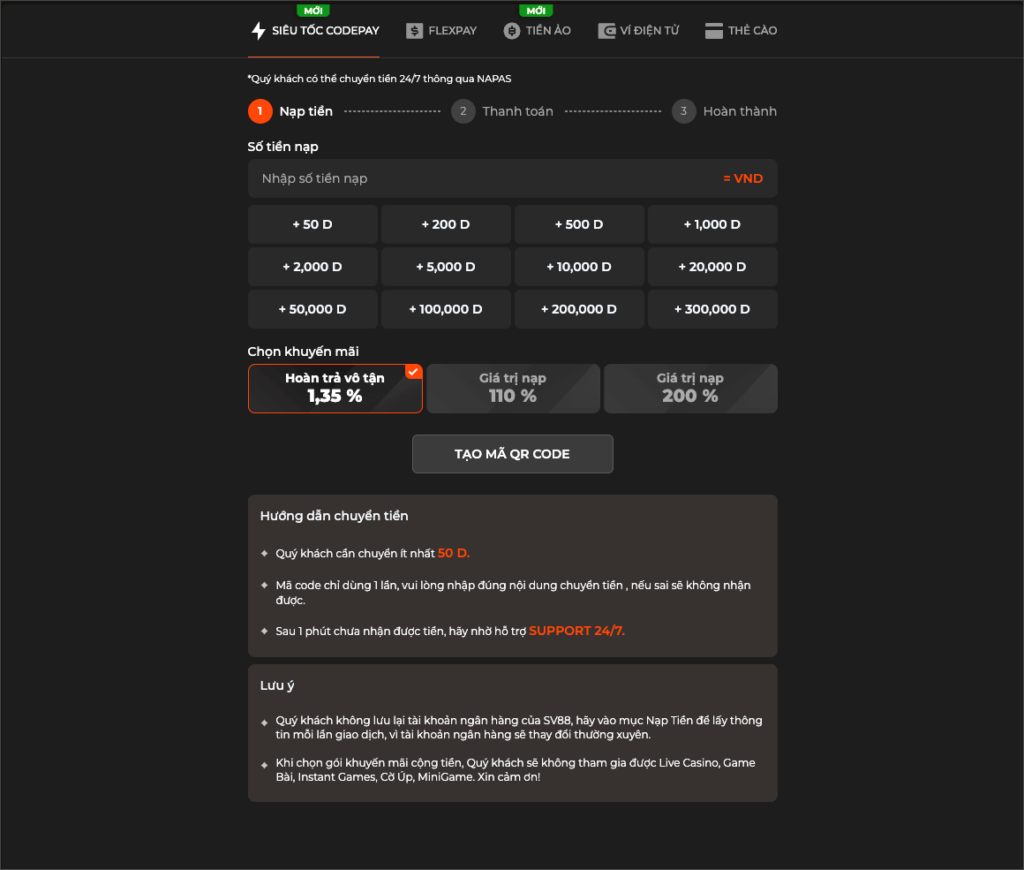Click the SUPPORT 24/7 link
This screenshot has height=870, width=1024.
(x=577, y=630)
